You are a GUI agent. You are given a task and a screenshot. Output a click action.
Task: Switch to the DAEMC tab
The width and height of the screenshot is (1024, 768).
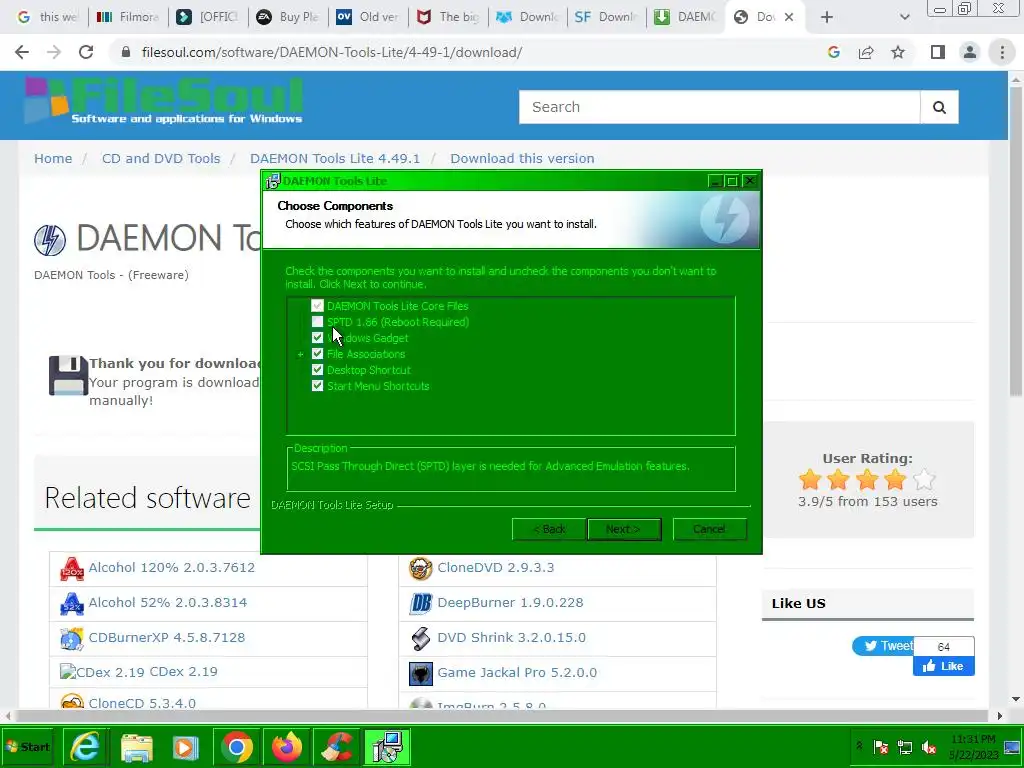(687, 17)
